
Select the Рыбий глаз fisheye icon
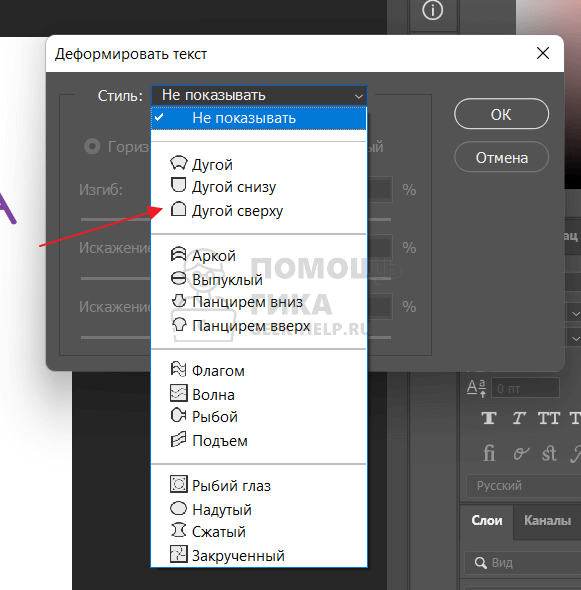(178, 484)
